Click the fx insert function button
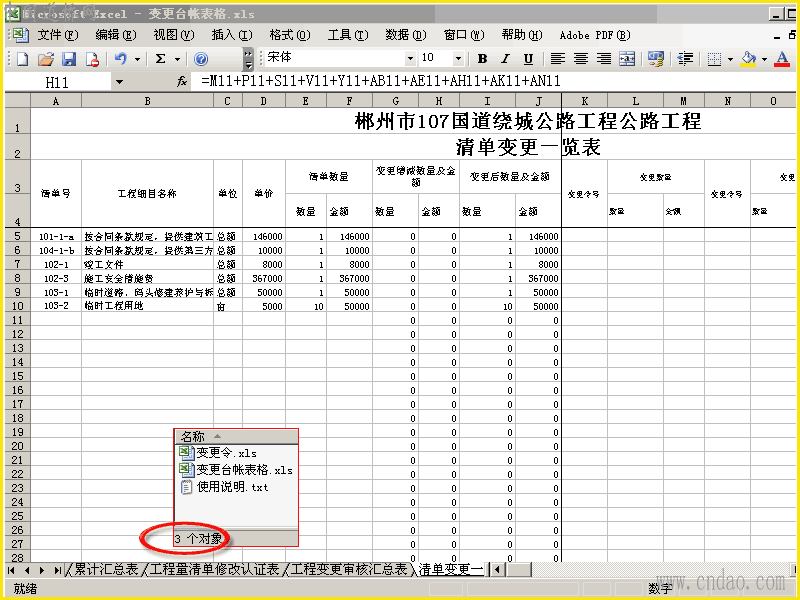The width and height of the screenshot is (800, 600). click(182, 82)
